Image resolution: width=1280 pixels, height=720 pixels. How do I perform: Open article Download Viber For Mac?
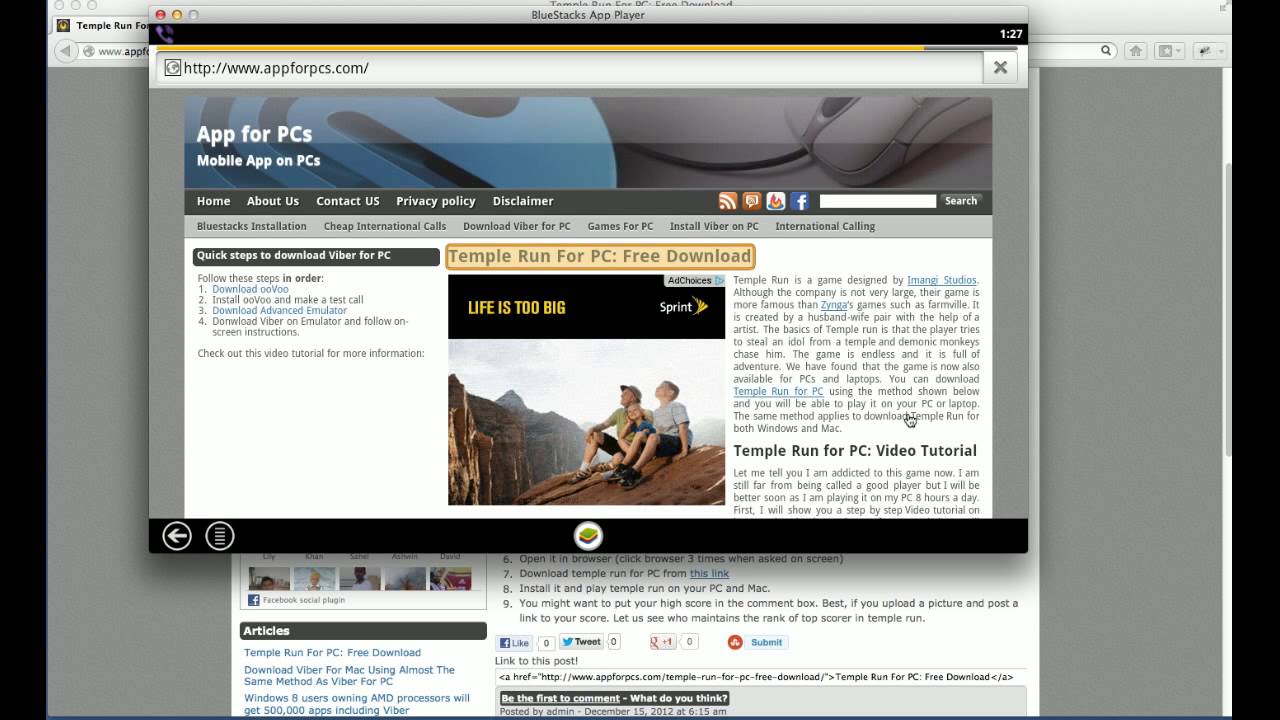click(349, 676)
